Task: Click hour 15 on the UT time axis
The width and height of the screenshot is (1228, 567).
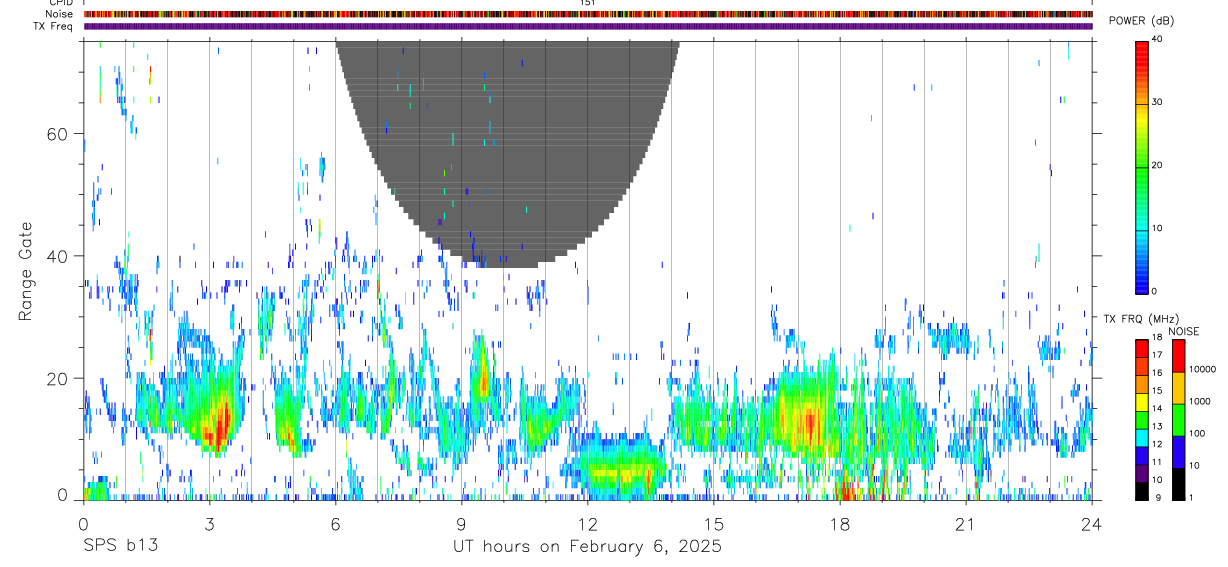Action: [713, 523]
